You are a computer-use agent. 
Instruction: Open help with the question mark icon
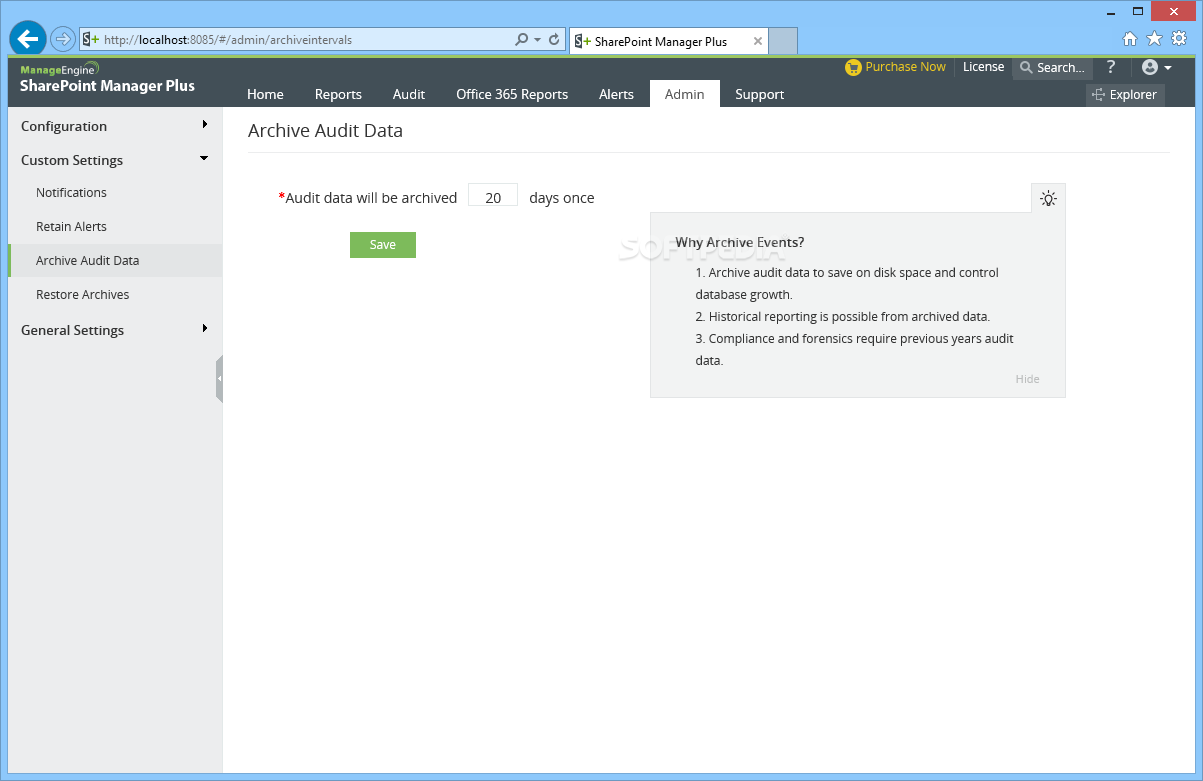(1111, 67)
